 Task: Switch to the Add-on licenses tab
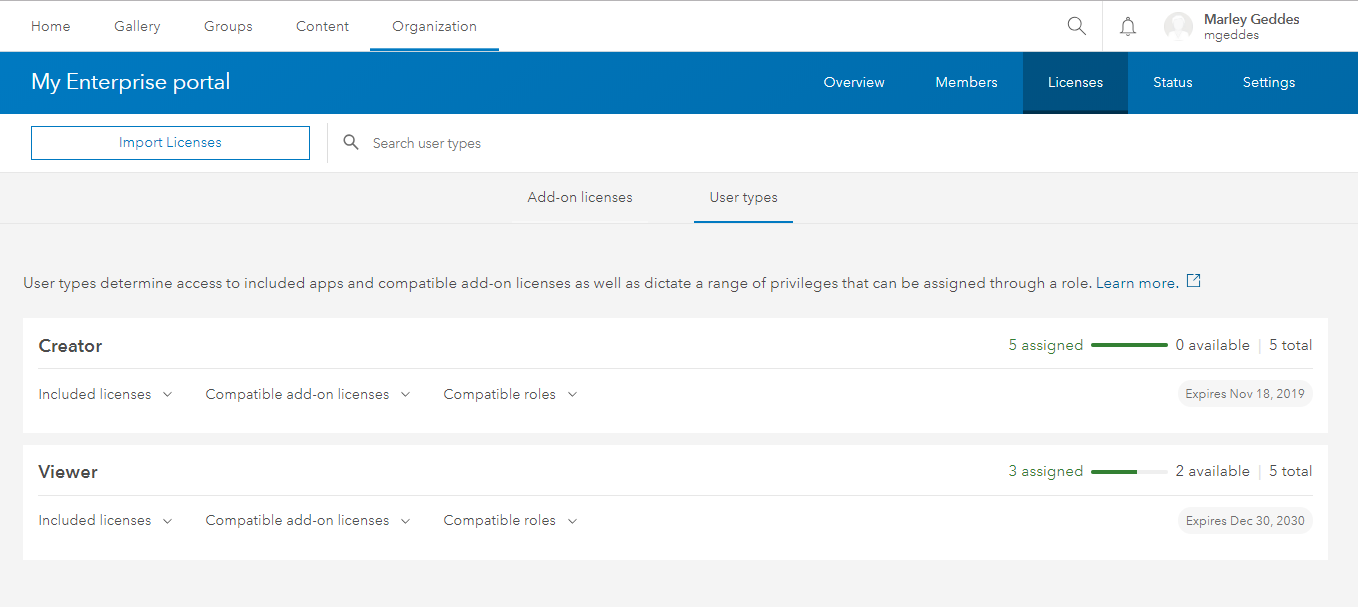(580, 197)
